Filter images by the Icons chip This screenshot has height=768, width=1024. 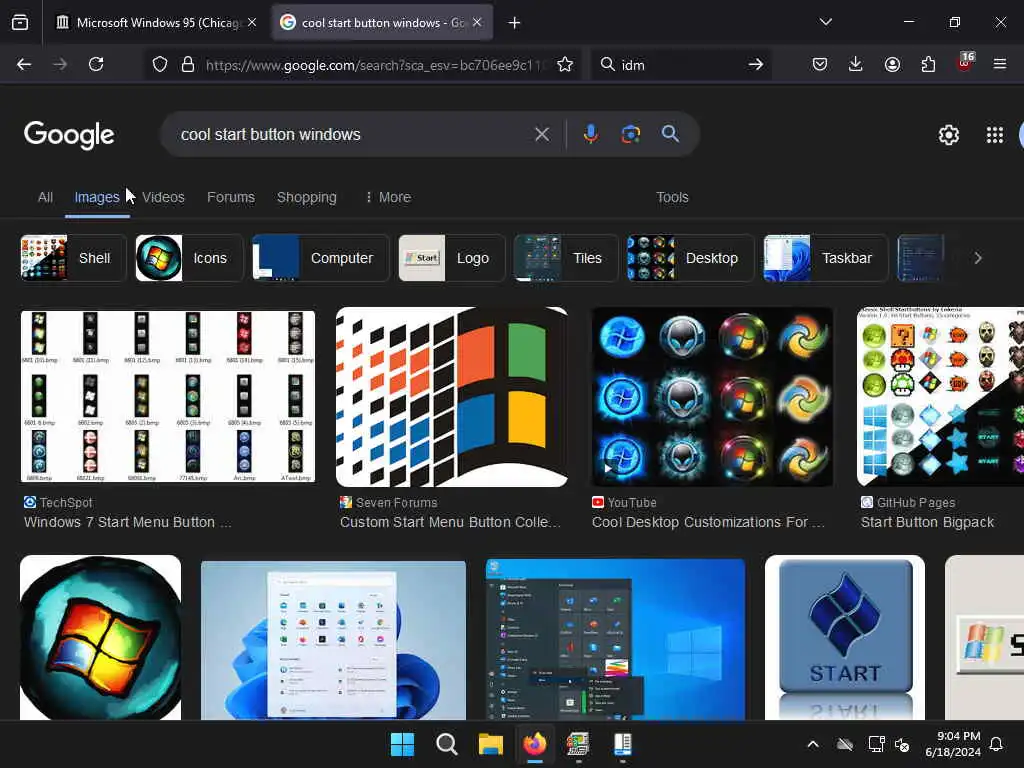pos(189,258)
